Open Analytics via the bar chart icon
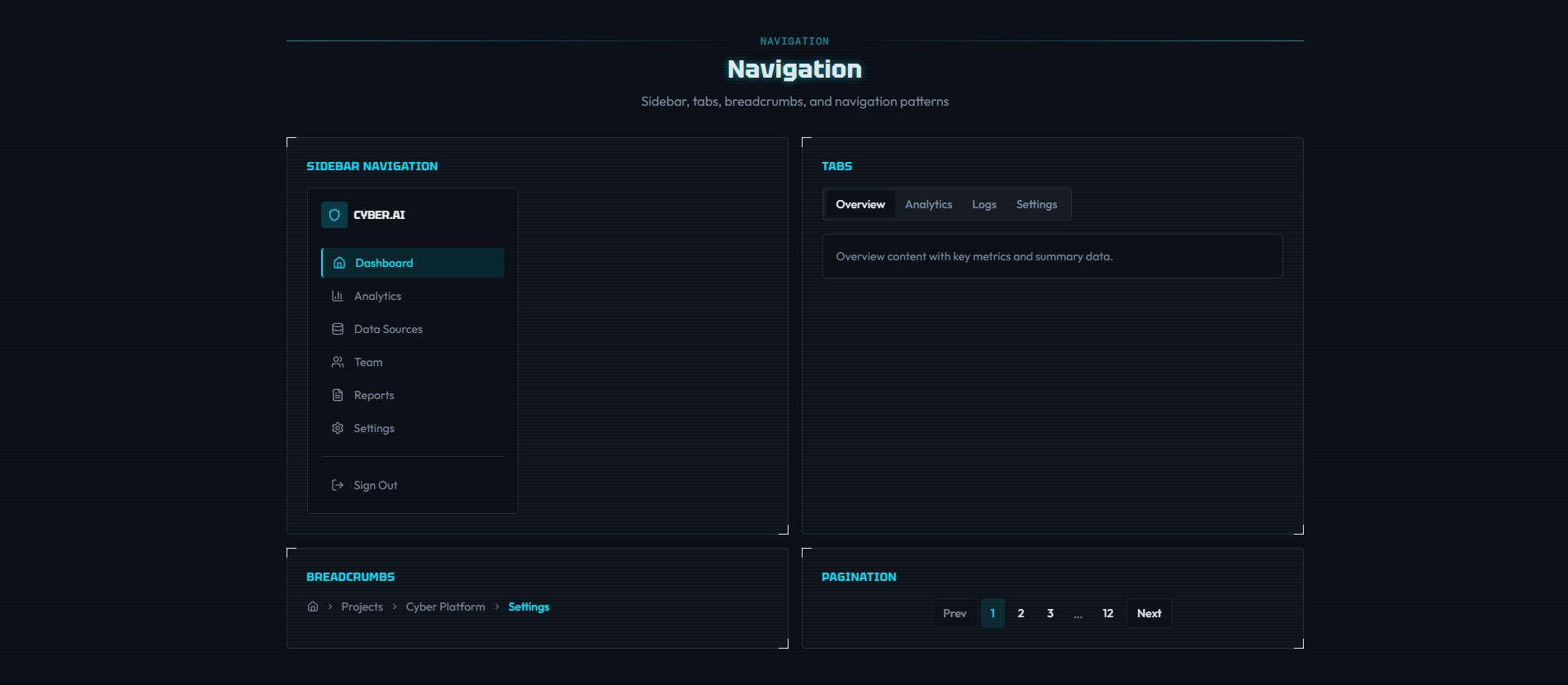This screenshot has width=1568, height=685. coord(338,296)
